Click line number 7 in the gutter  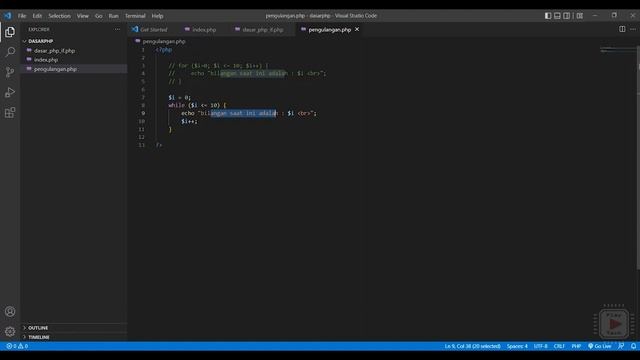(x=143, y=98)
